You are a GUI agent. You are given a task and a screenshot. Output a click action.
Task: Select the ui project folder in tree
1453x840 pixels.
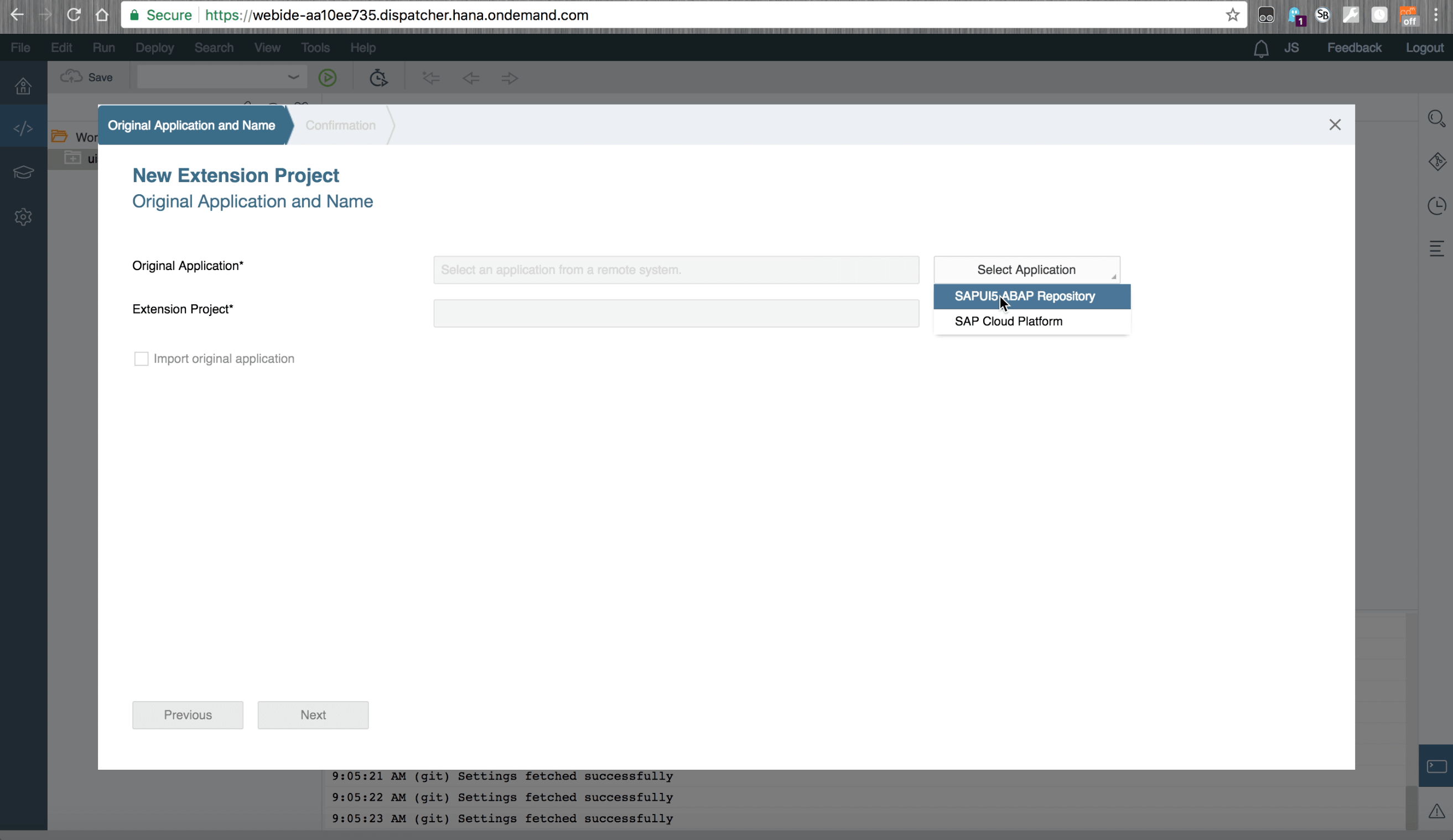(x=80, y=158)
